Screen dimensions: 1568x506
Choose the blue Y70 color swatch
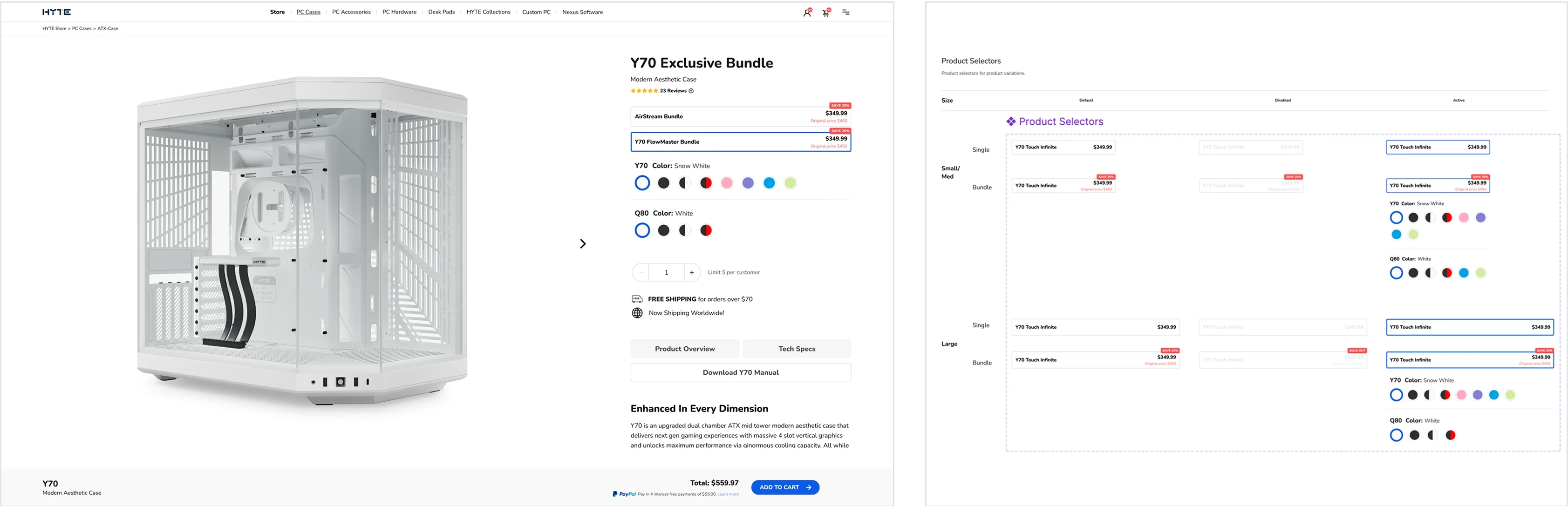pyautogui.click(x=769, y=183)
